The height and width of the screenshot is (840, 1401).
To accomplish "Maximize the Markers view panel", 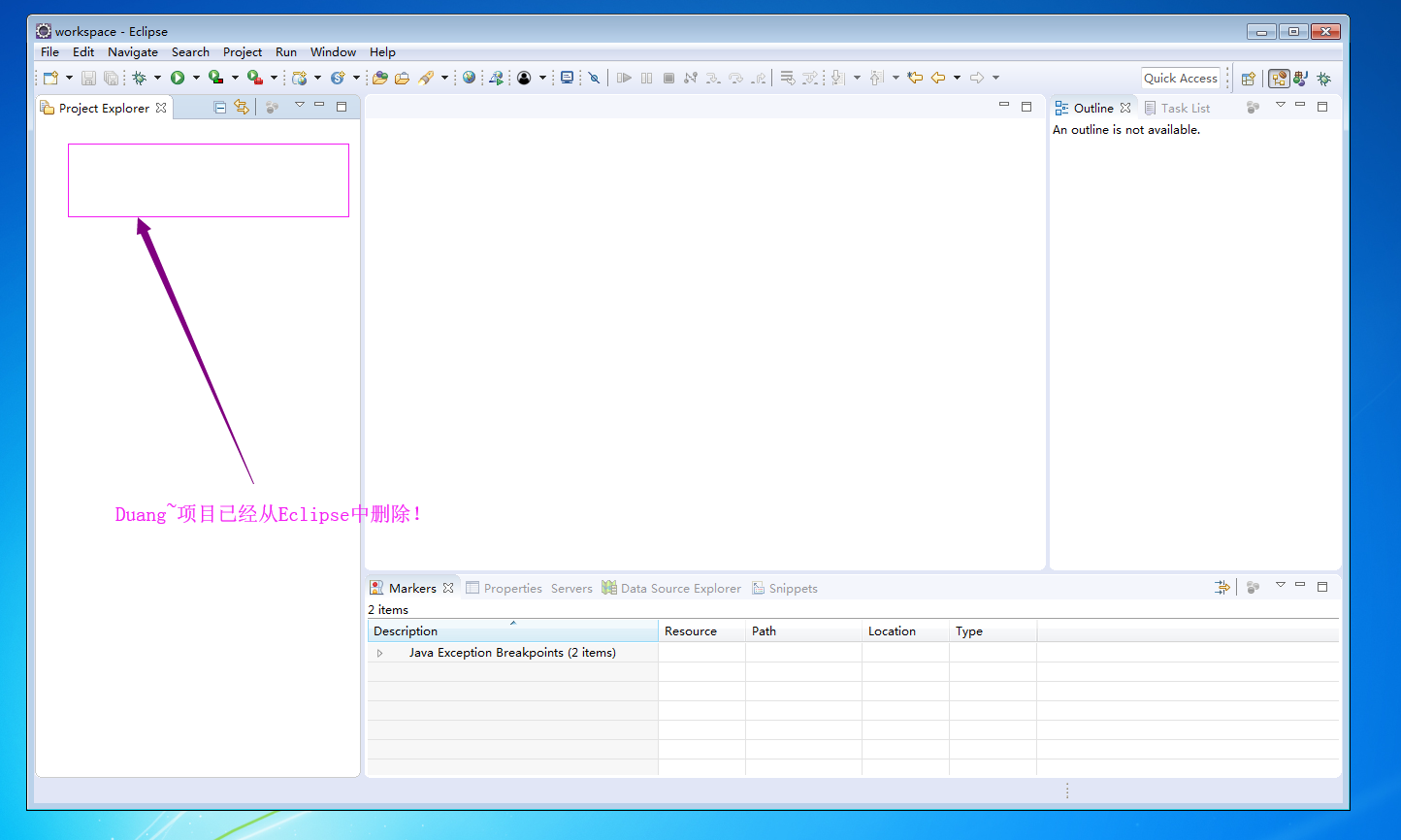I will coord(1322,586).
